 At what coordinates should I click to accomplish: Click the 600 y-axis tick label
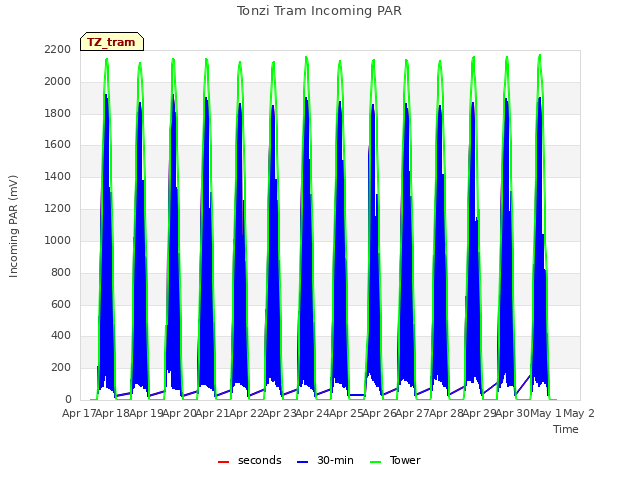[61, 304]
